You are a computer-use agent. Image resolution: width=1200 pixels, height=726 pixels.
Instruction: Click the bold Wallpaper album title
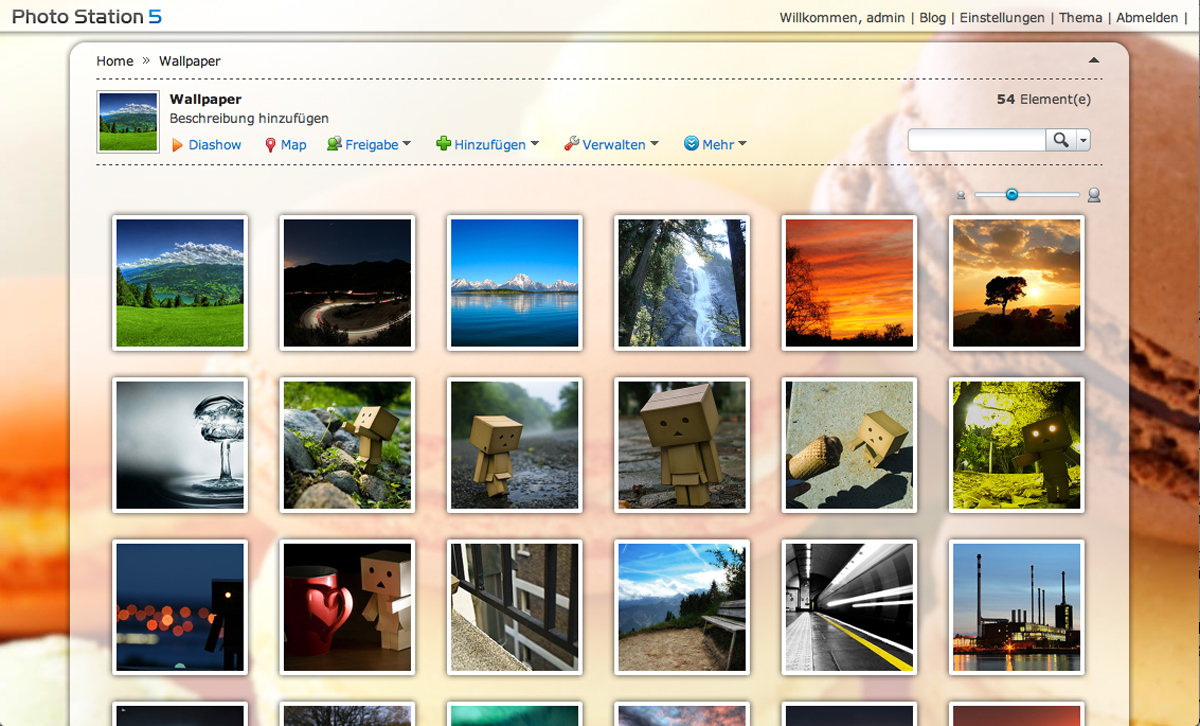(x=206, y=99)
